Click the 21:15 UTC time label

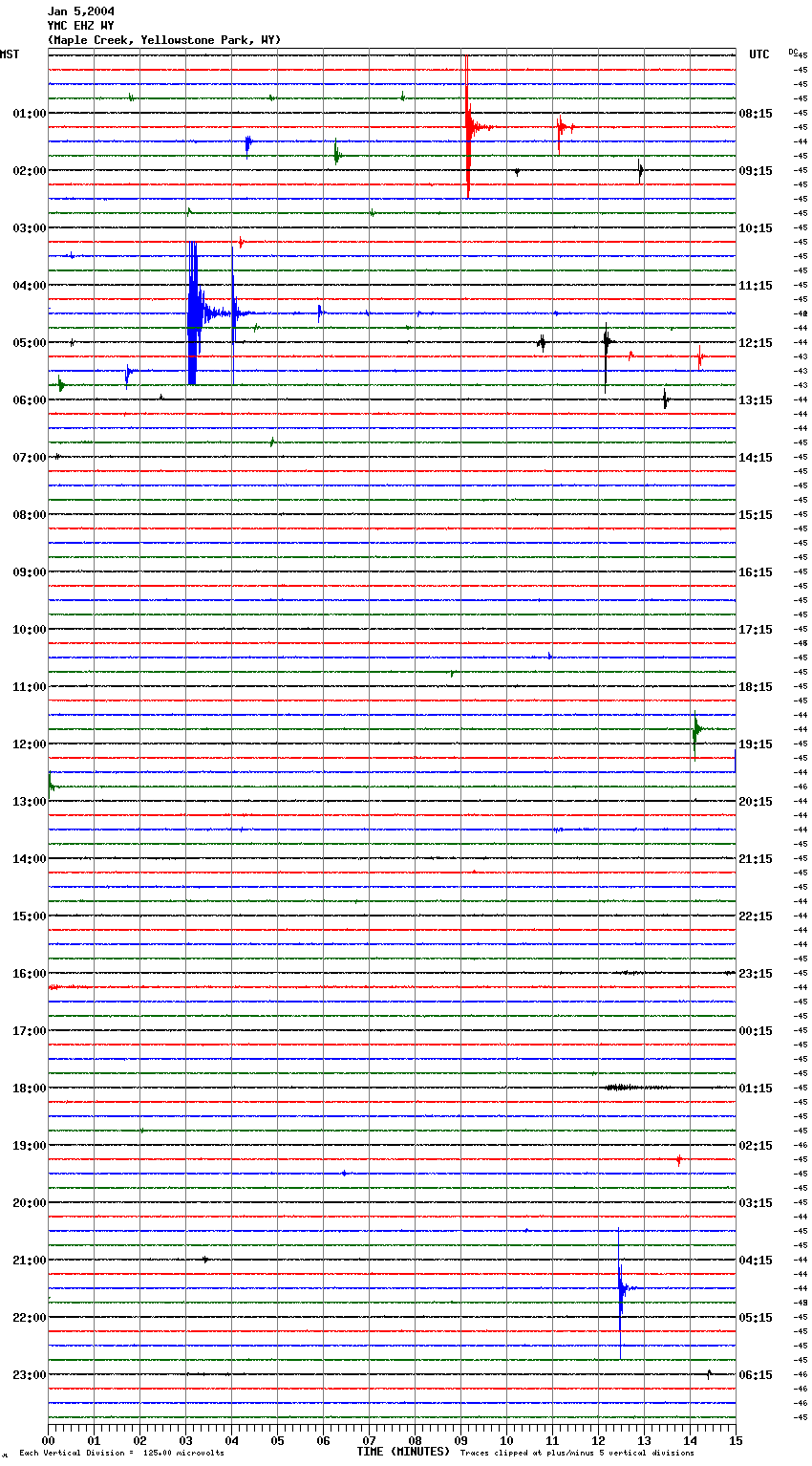pyautogui.click(x=756, y=859)
